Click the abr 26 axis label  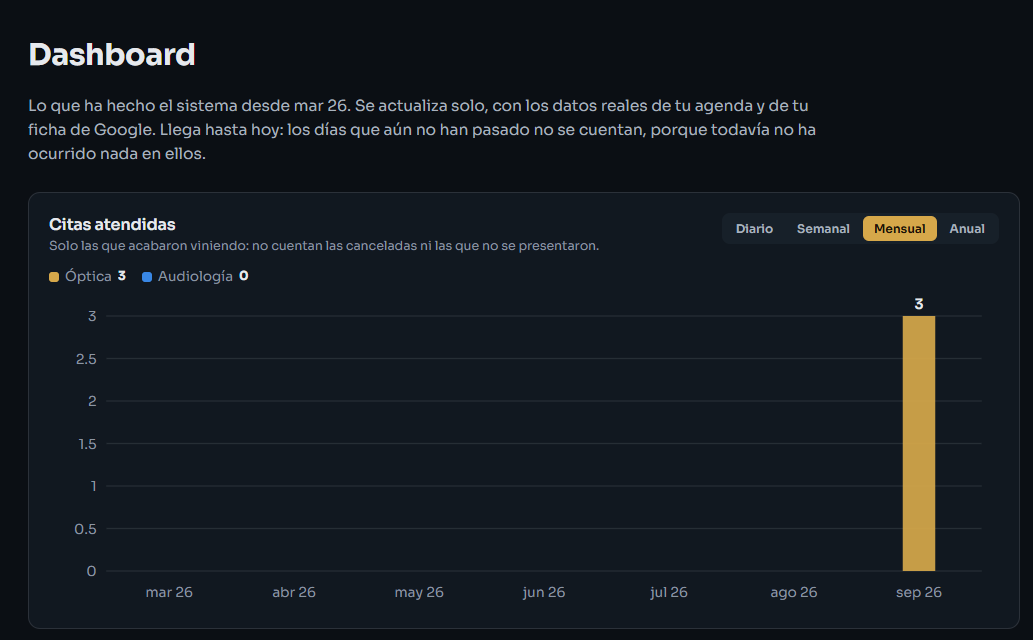(x=294, y=593)
